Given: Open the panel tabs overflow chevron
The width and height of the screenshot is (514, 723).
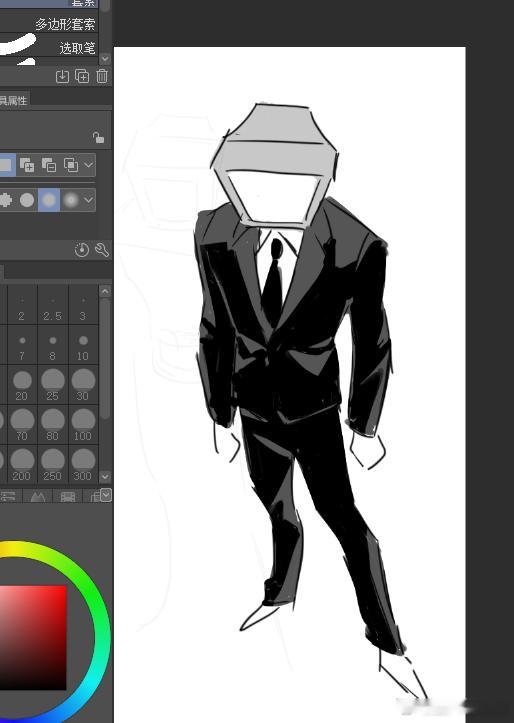Looking at the screenshot, I should [106, 495].
